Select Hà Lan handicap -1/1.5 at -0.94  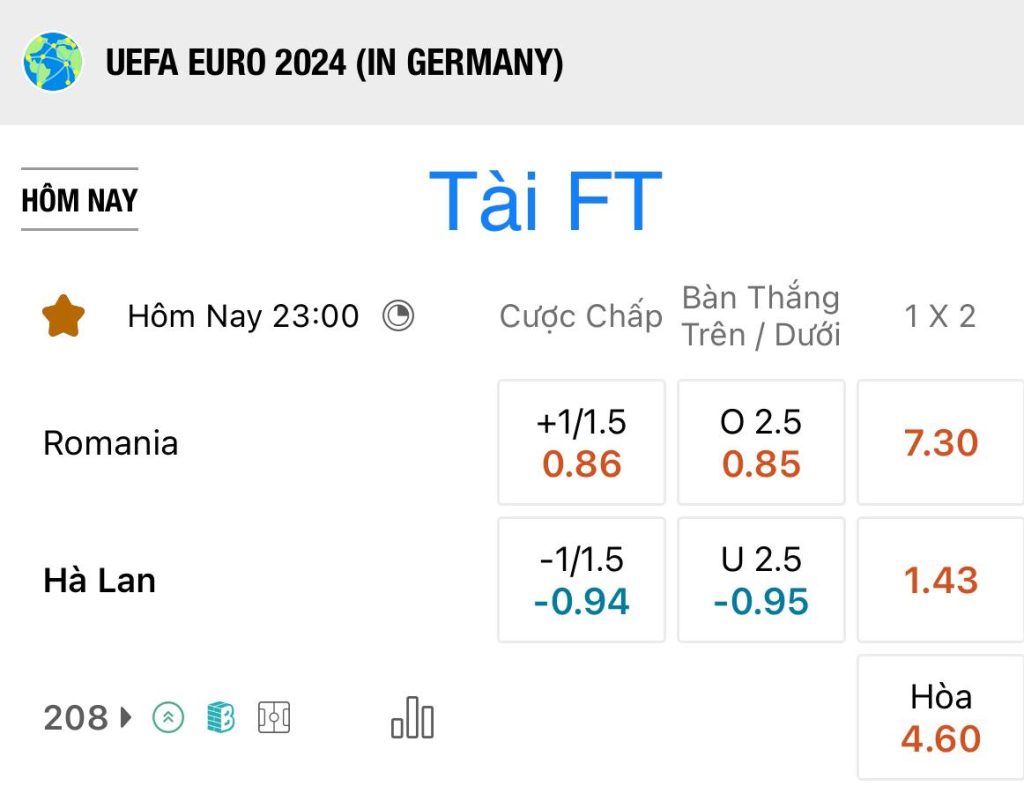coord(581,580)
